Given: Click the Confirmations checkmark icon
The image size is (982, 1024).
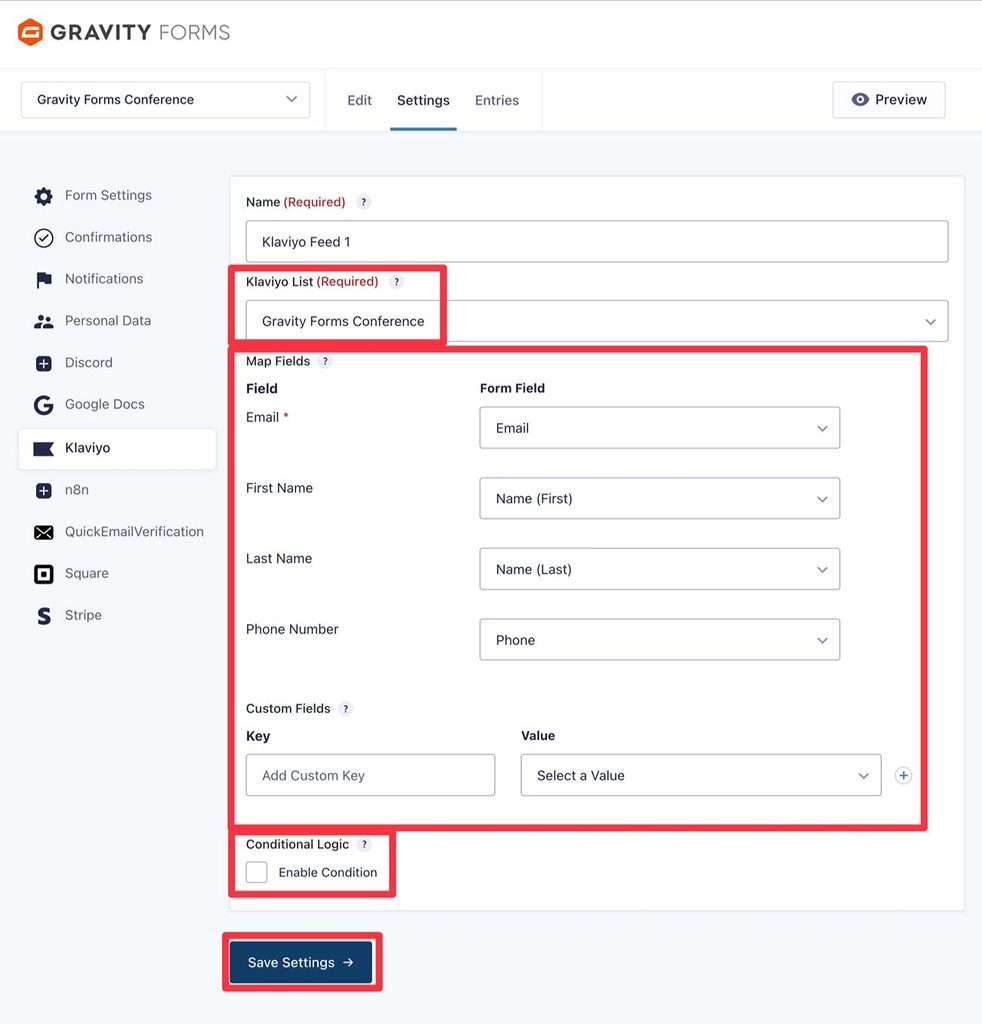Looking at the screenshot, I should [x=44, y=238].
